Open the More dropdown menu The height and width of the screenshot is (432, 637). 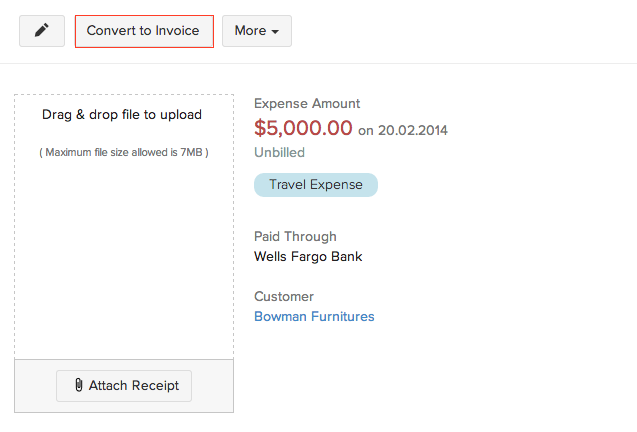[x=256, y=31]
